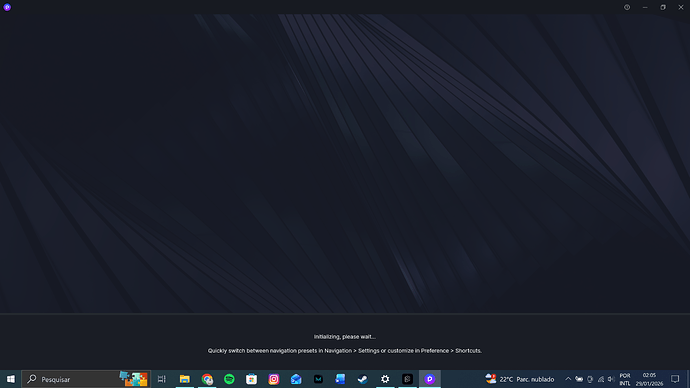This screenshot has height=388, width=690.
Task: Click the battery tray icon
Action: pyautogui.click(x=579, y=379)
